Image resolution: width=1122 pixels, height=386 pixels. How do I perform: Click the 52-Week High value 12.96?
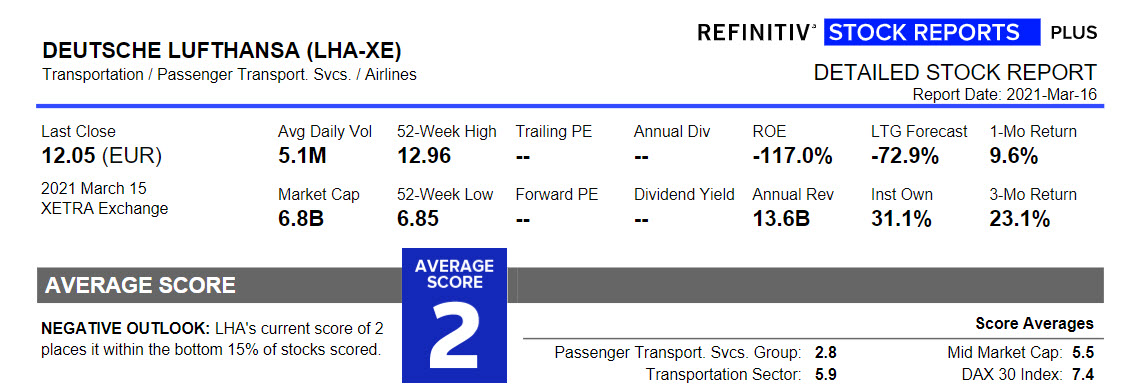424,155
